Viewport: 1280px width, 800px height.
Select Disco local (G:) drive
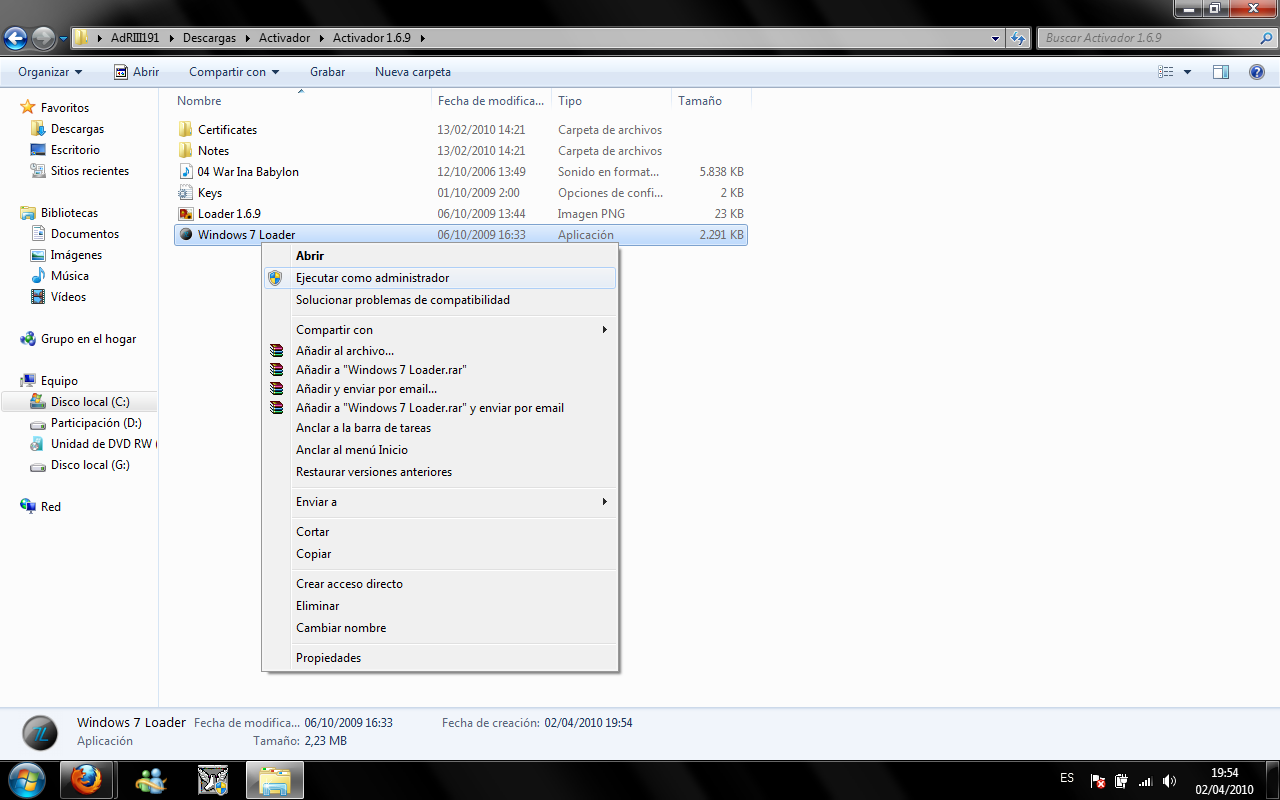[x=90, y=465]
